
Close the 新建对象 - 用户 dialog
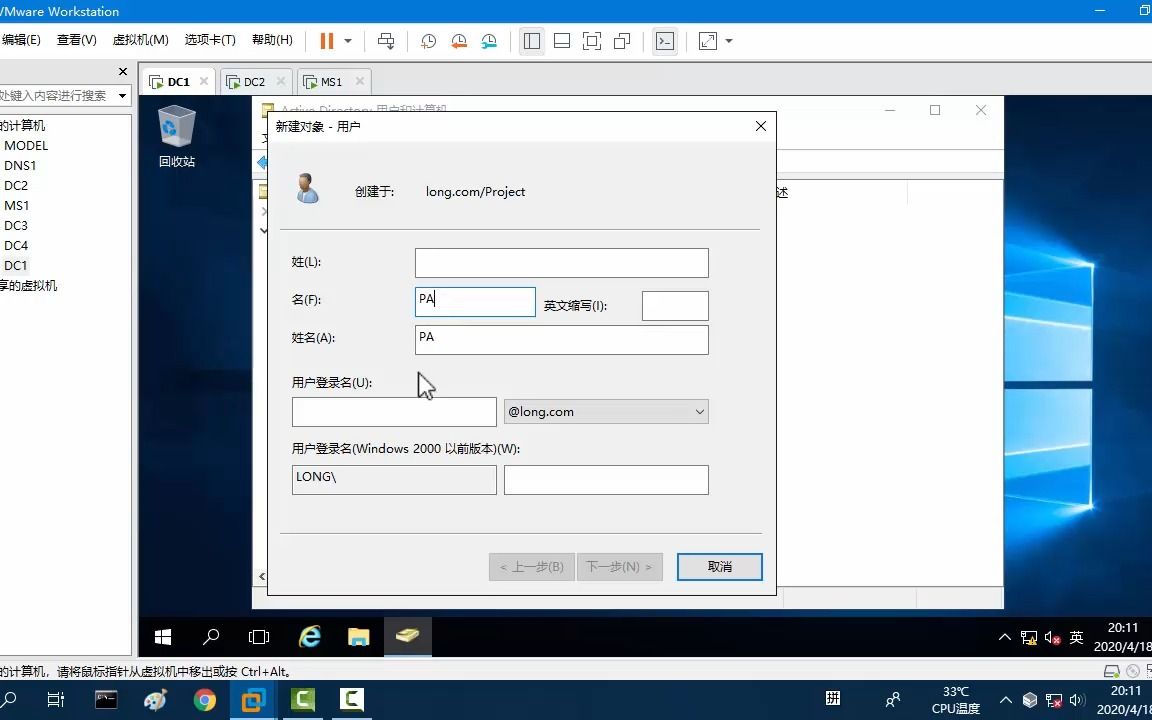(760, 126)
